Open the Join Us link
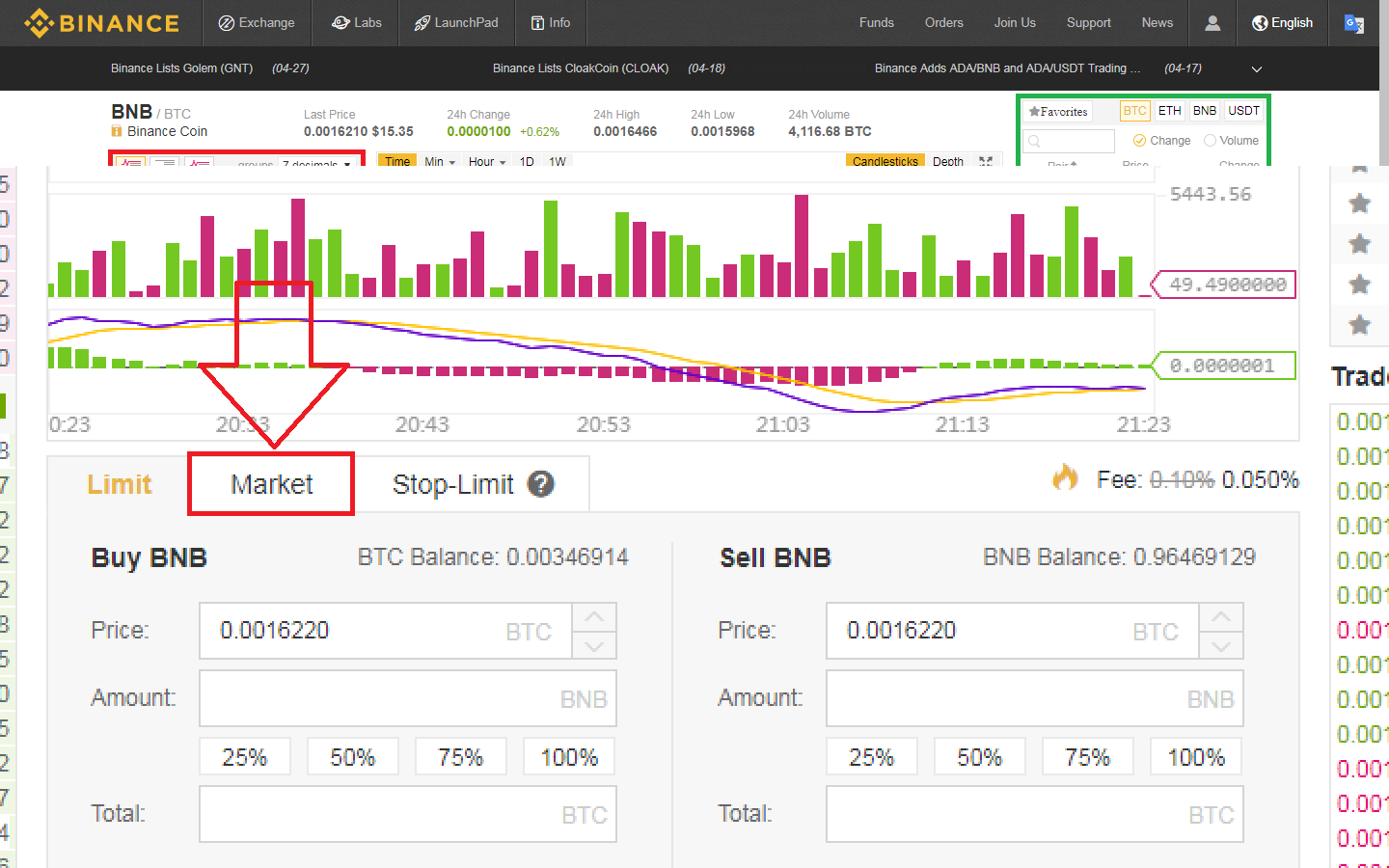This screenshot has width=1389, height=868. pyautogui.click(x=1015, y=23)
